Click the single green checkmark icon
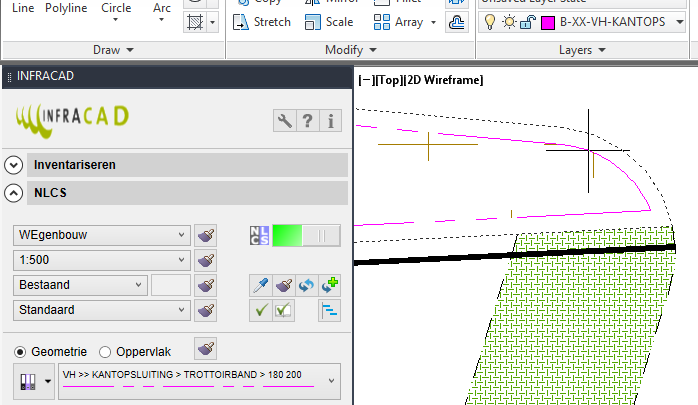The image size is (698, 405). [260, 311]
